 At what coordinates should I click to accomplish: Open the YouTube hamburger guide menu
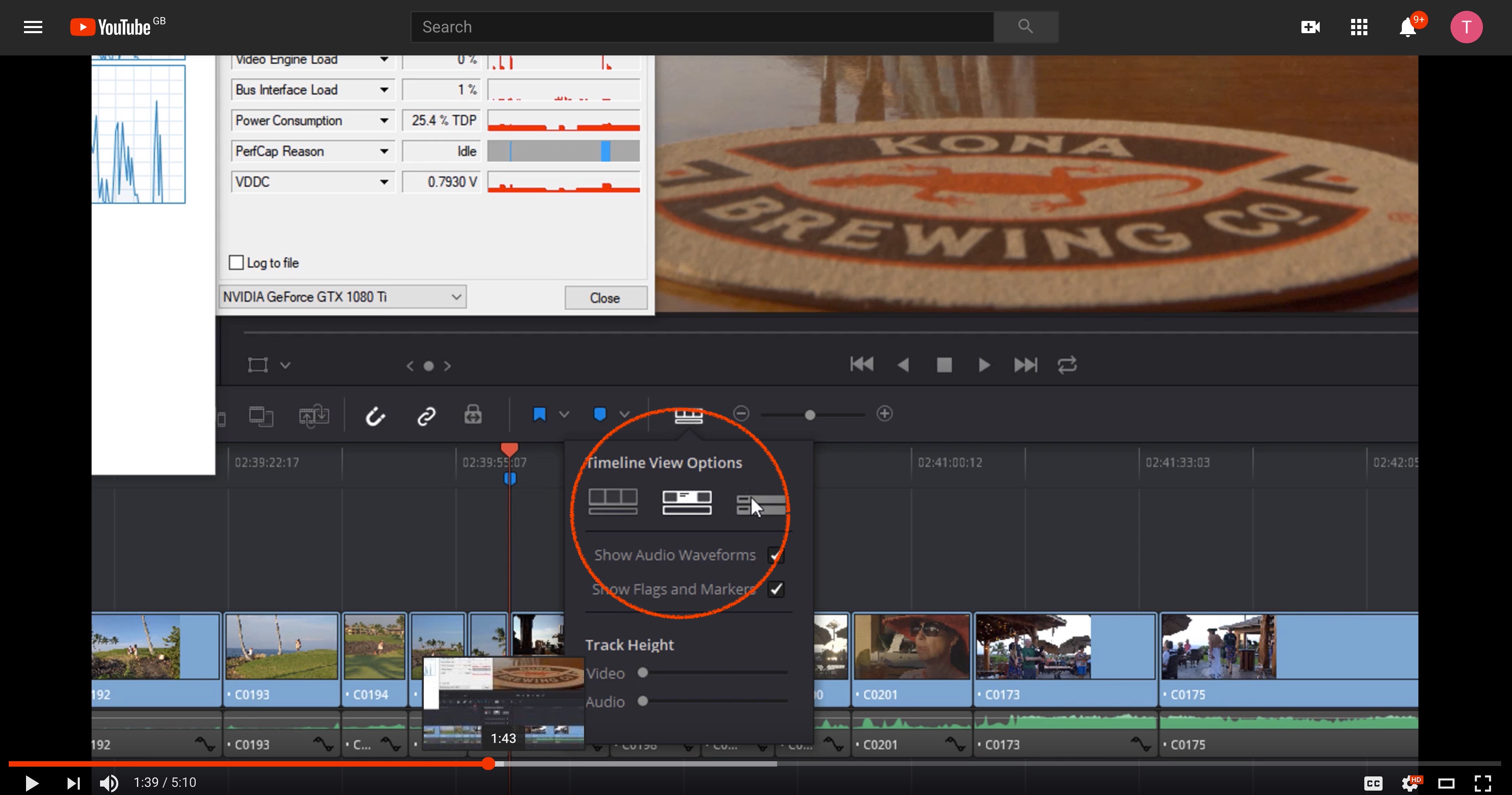(33, 27)
